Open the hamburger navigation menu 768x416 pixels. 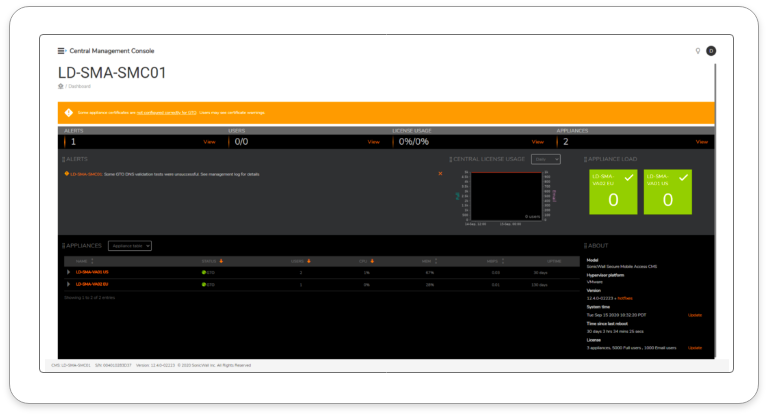[62, 50]
